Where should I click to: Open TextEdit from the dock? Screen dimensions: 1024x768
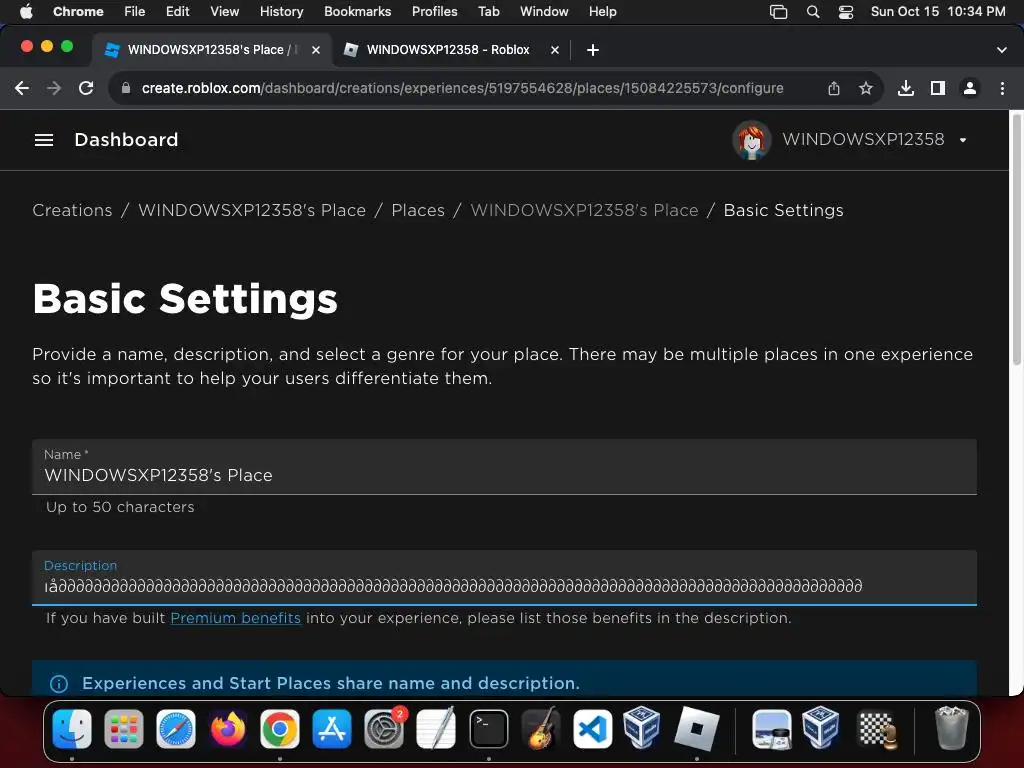[436, 729]
